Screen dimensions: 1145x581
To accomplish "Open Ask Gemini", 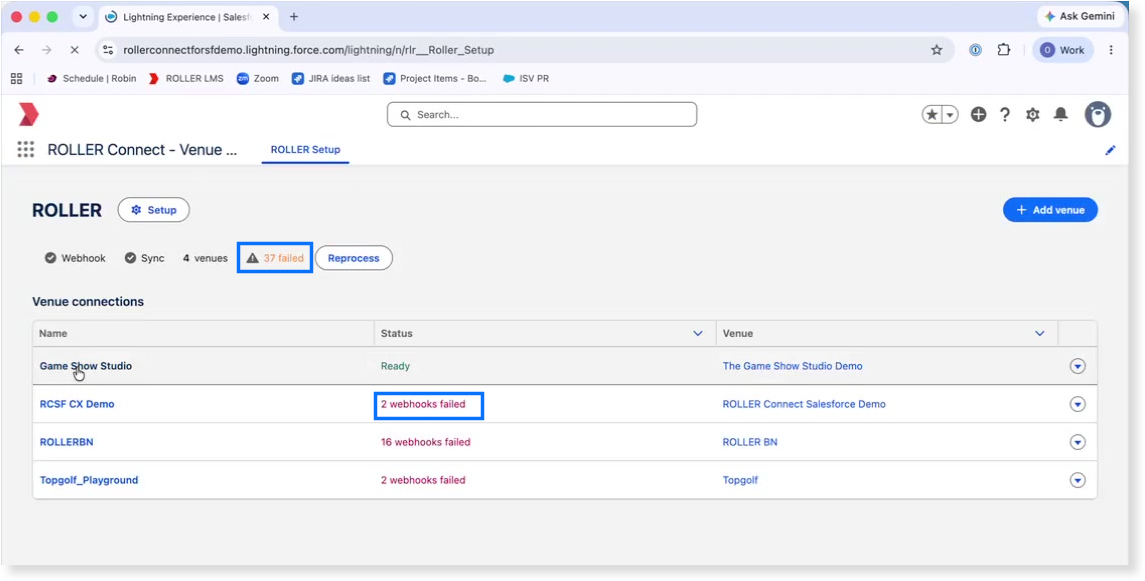I will tap(1079, 16).
